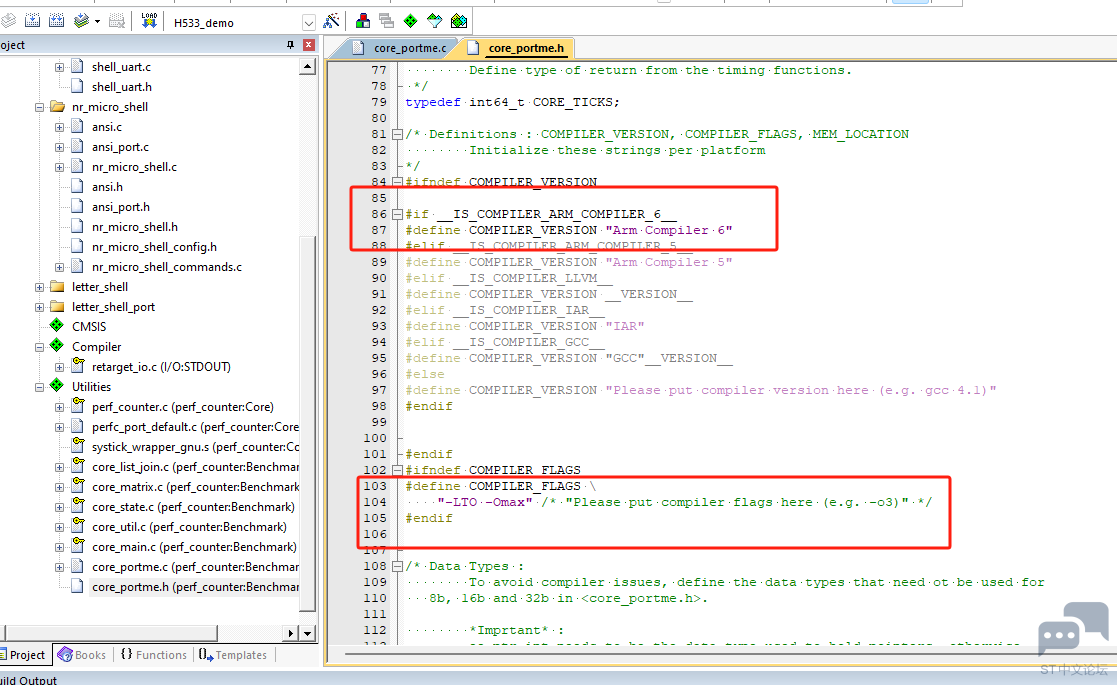Click the "-LTO -Omax" string on line 104
Image resolution: width=1117 pixels, height=685 pixels.
coord(485,502)
